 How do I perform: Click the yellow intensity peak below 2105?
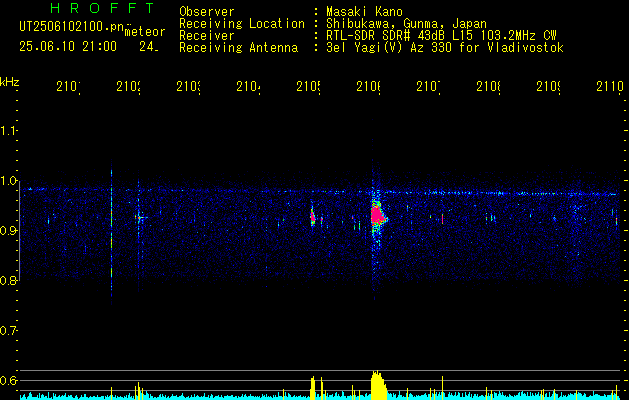(x=313, y=388)
